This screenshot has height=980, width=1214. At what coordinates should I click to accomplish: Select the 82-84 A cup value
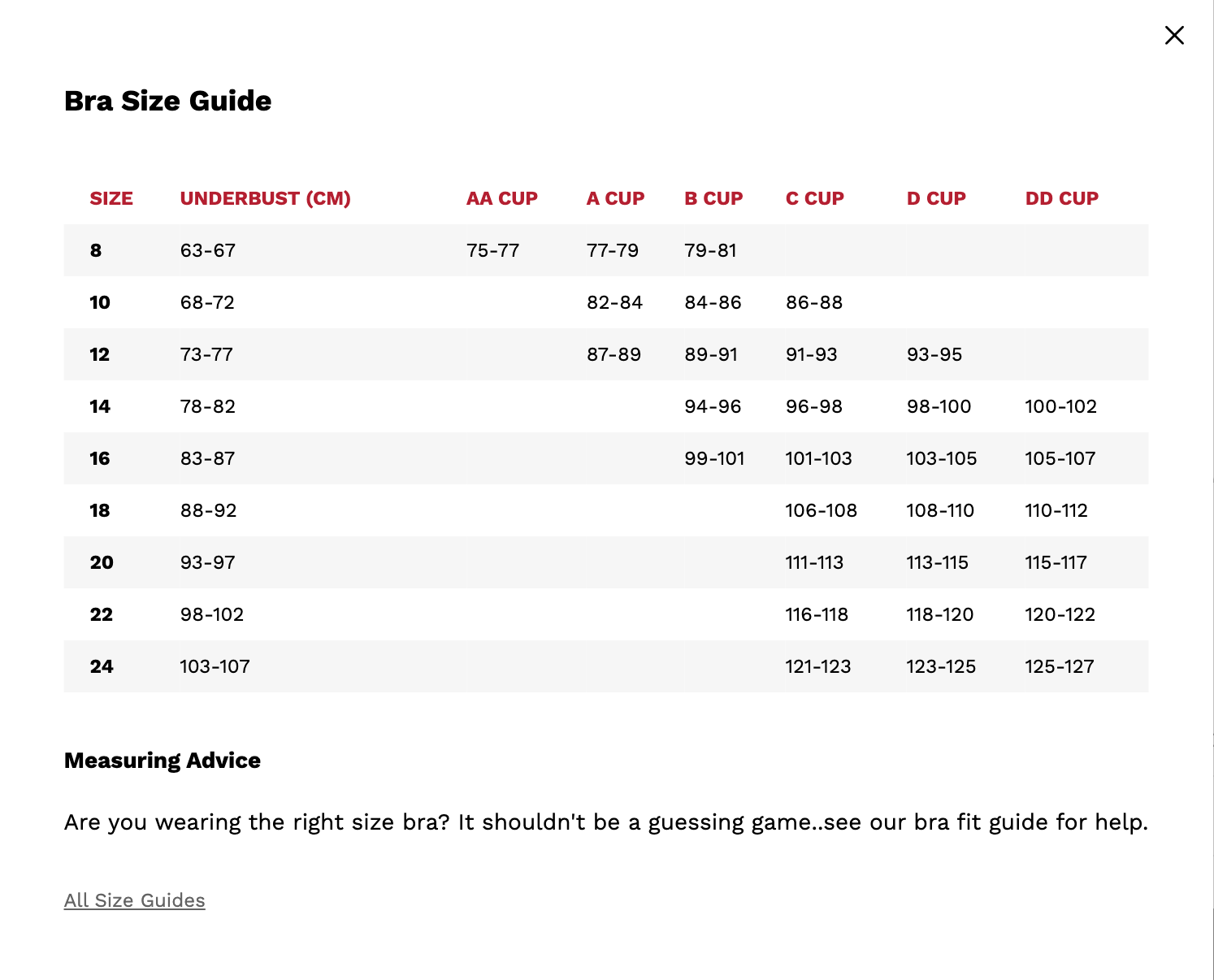[x=615, y=302]
